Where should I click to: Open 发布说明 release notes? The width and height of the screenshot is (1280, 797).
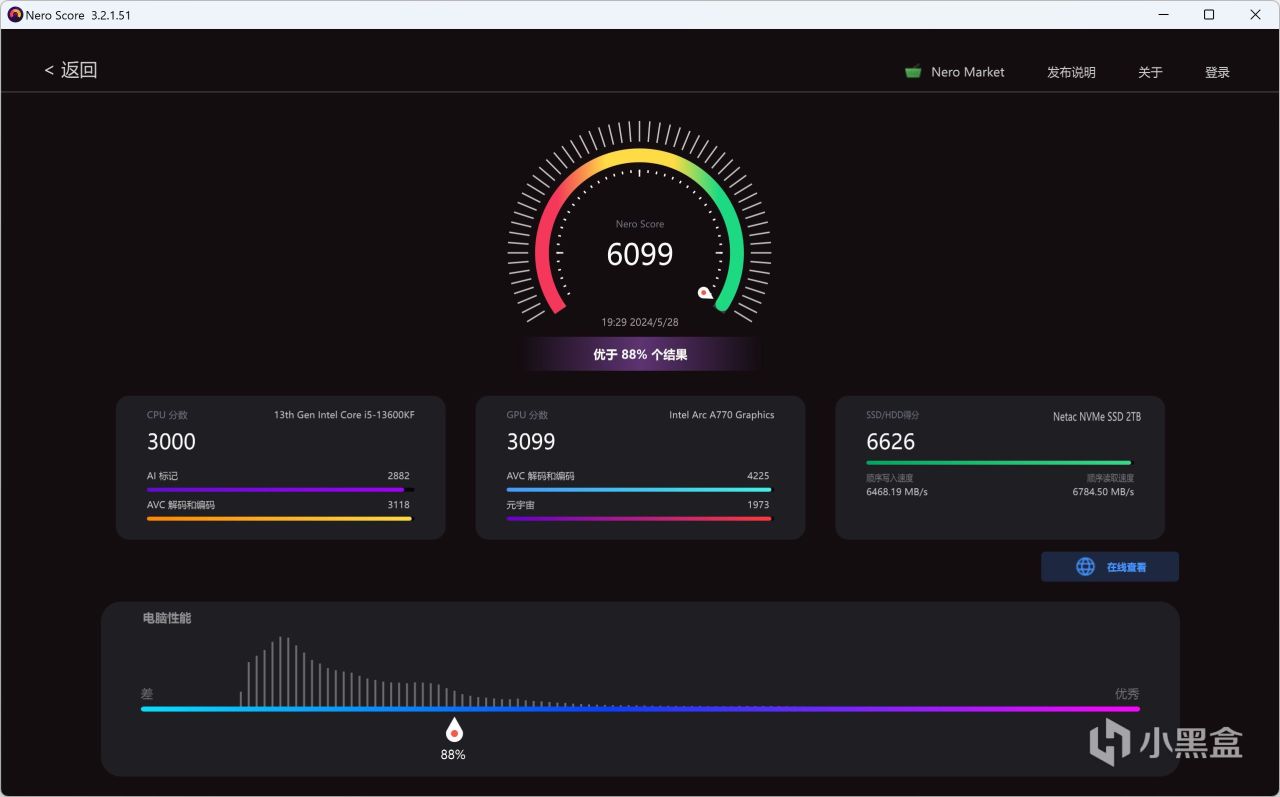coord(1071,72)
